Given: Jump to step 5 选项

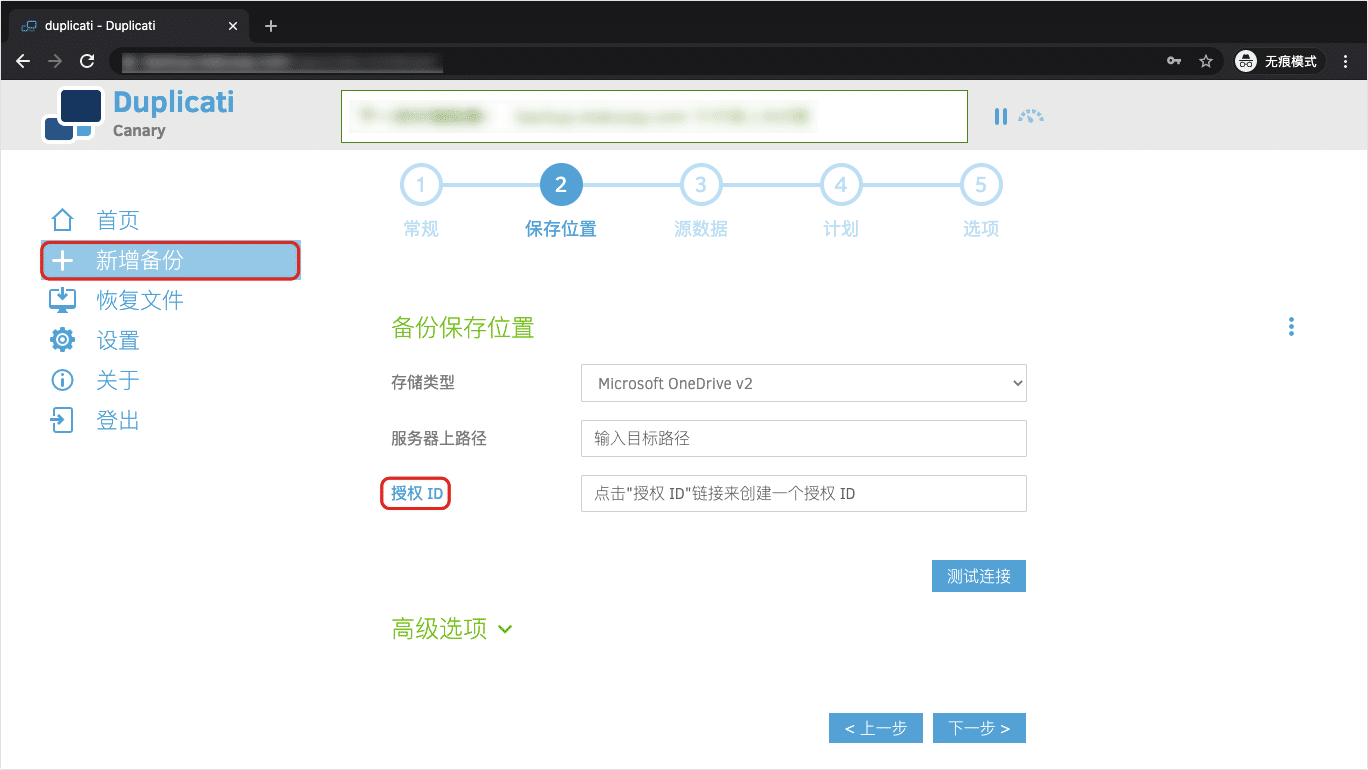Looking at the screenshot, I should coord(981,200).
